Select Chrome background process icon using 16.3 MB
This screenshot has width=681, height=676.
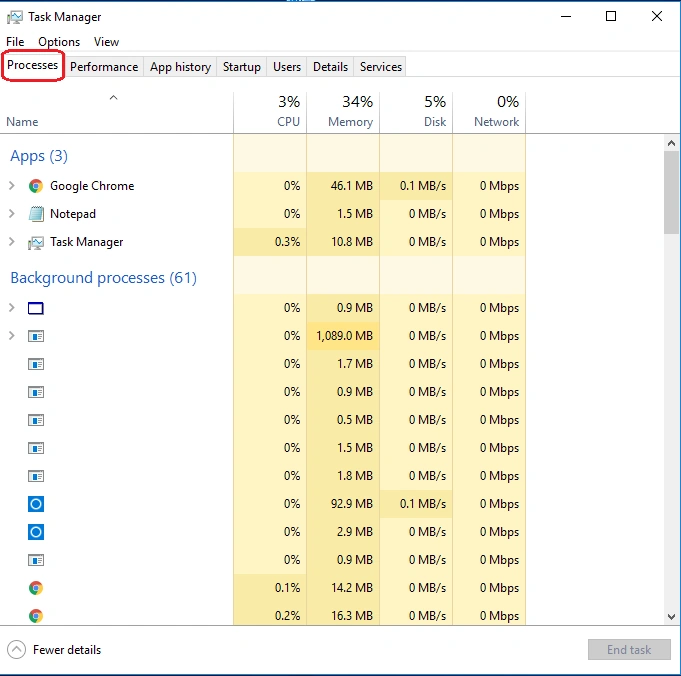click(x=36, y=616)
